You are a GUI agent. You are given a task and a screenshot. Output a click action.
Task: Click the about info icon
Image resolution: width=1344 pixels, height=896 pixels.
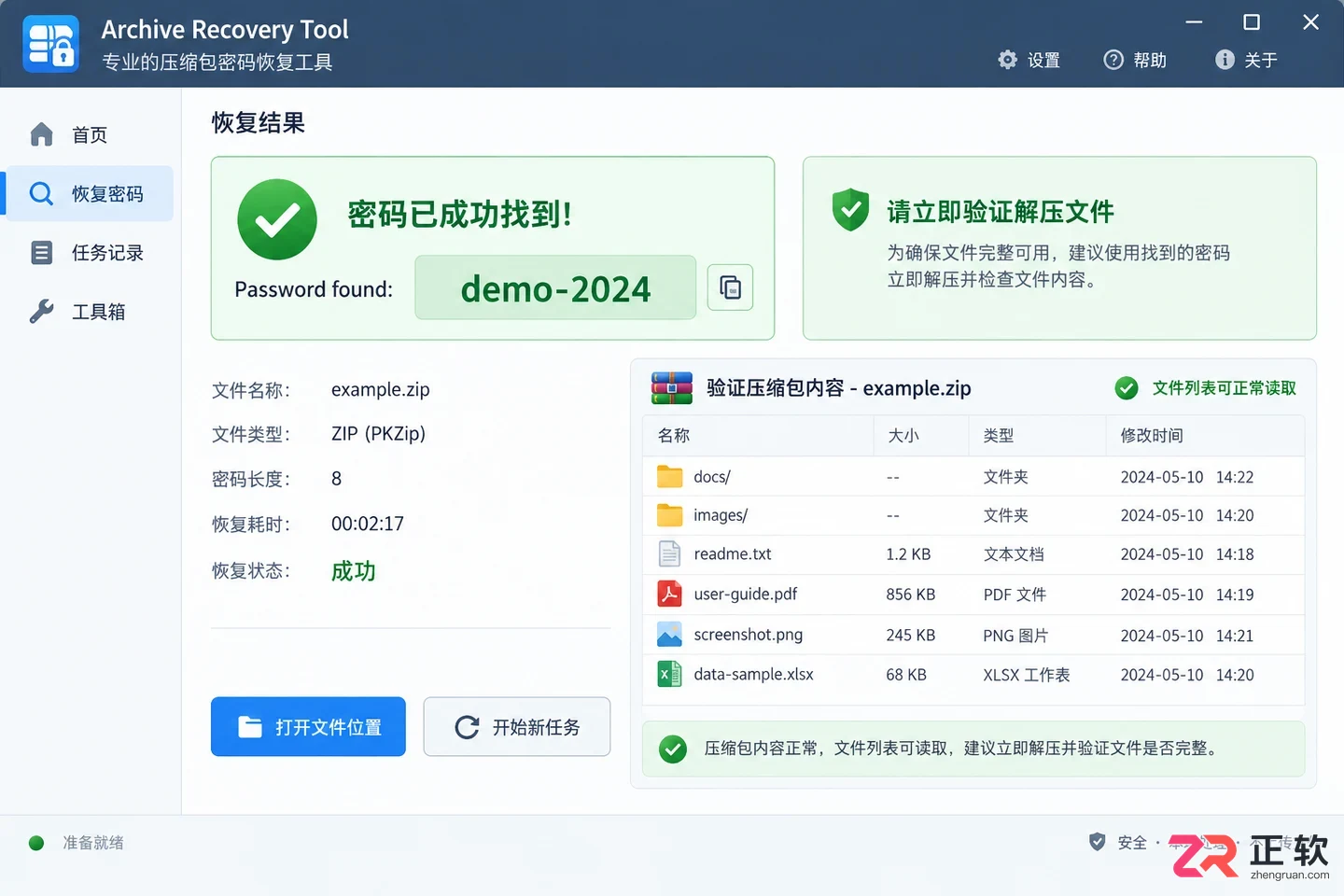tap(1225, 60)
